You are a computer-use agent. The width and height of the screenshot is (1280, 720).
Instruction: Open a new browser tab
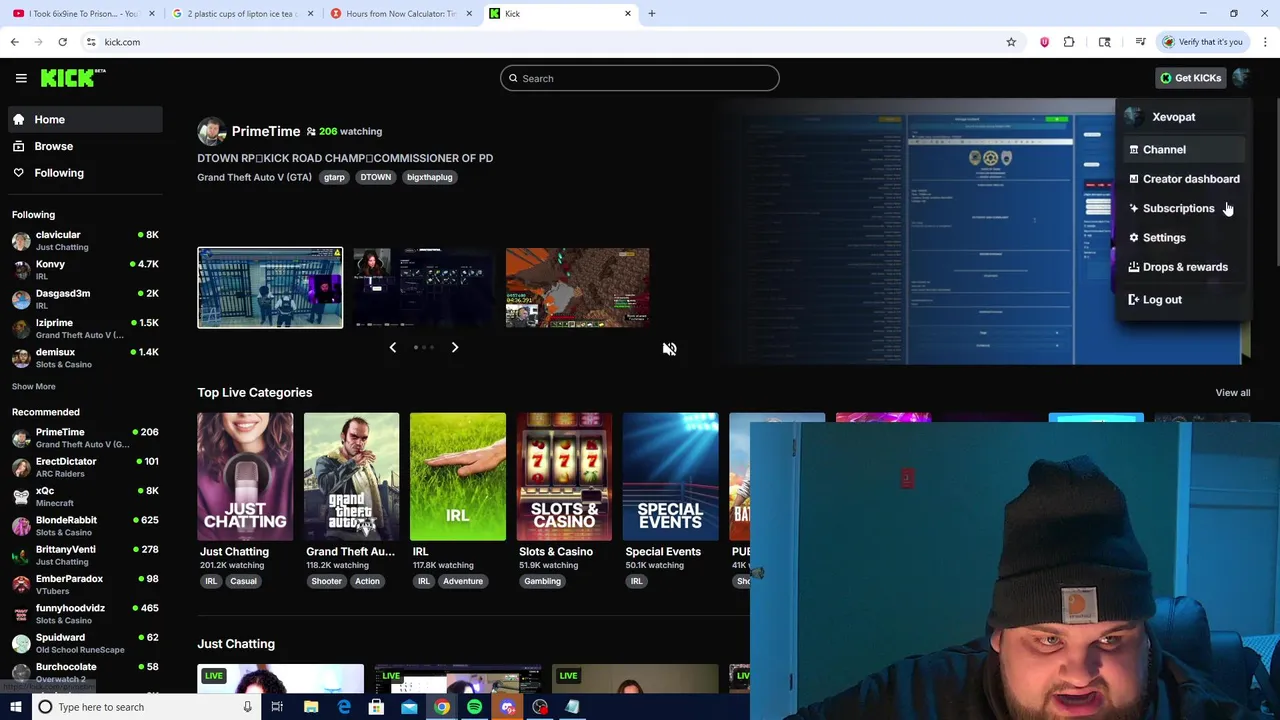coord(651,14)
